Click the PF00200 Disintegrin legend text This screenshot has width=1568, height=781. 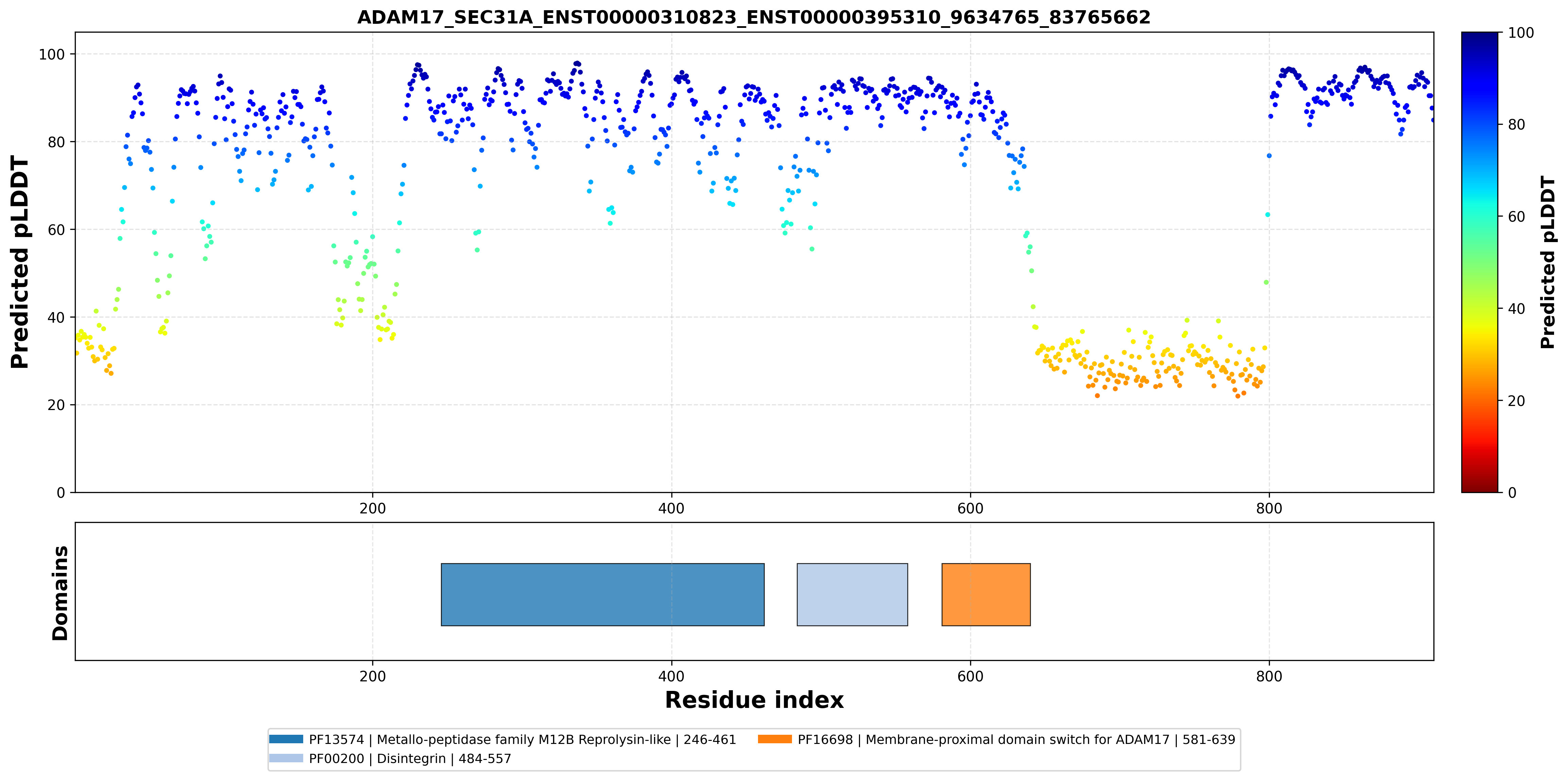point(410,759)
